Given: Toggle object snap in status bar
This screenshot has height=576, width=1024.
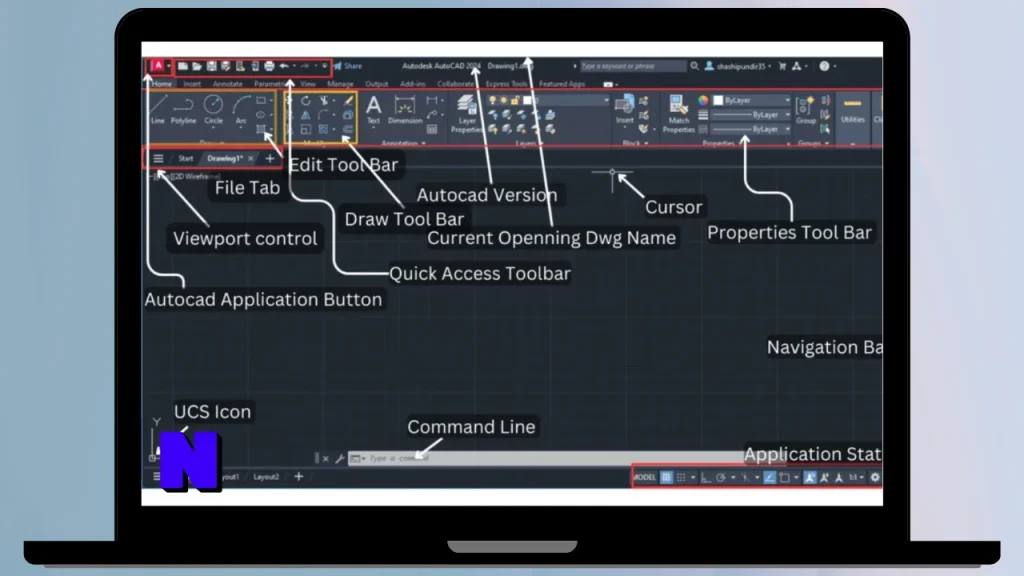Looking at the screenshot, I should pos(784,477).
